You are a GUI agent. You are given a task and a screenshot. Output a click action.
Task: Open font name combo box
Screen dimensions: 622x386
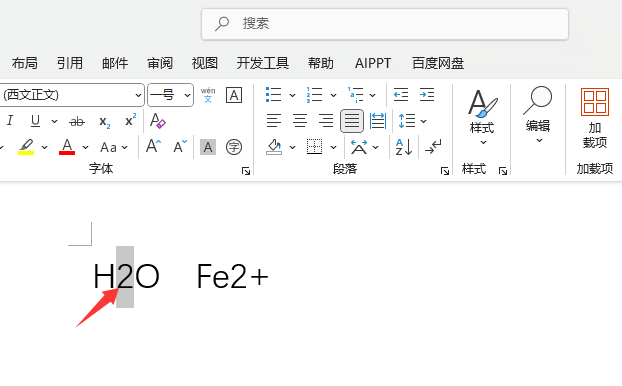(x=72, y=95)
